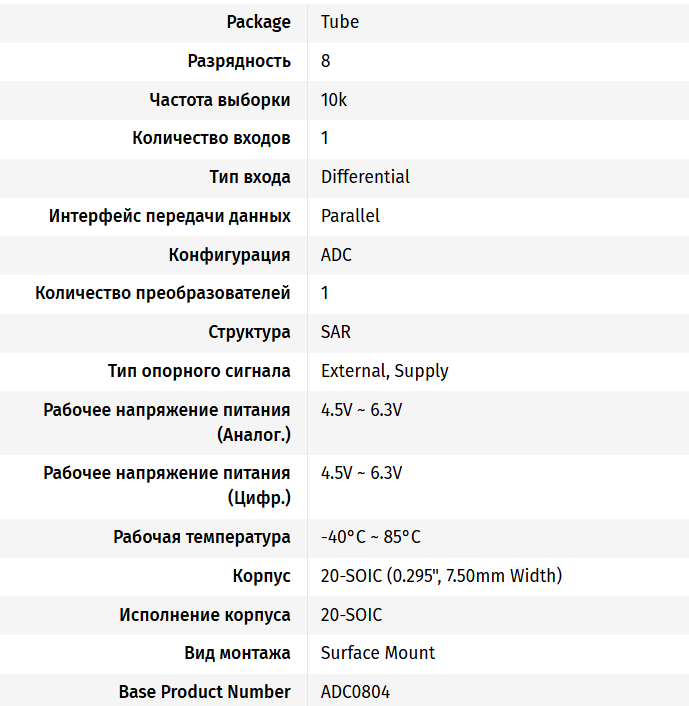Viewport: 689px width, 706px height.
Task: Click the "20-SOIC (0.295", 7.50mm Width)" value
Action: click(441, 576)
